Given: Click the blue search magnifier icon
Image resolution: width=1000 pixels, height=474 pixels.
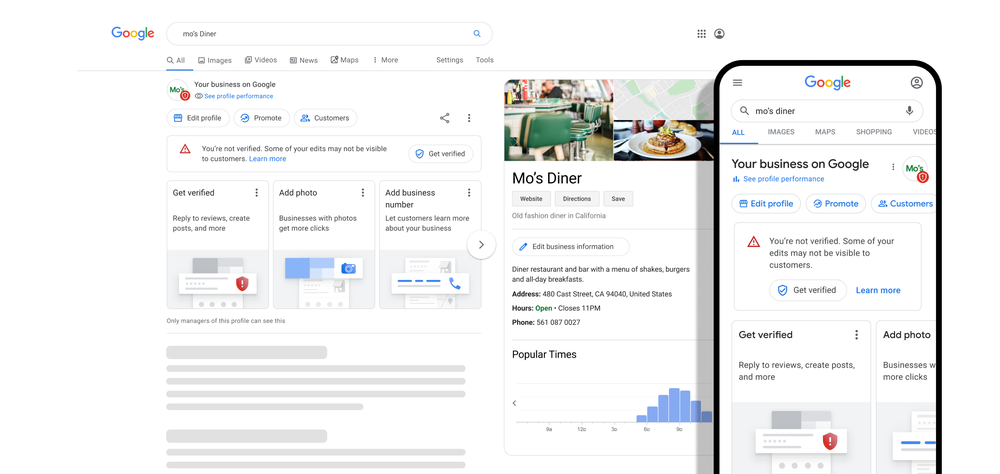Looking at the screenshot, I should tap(477, 34).
